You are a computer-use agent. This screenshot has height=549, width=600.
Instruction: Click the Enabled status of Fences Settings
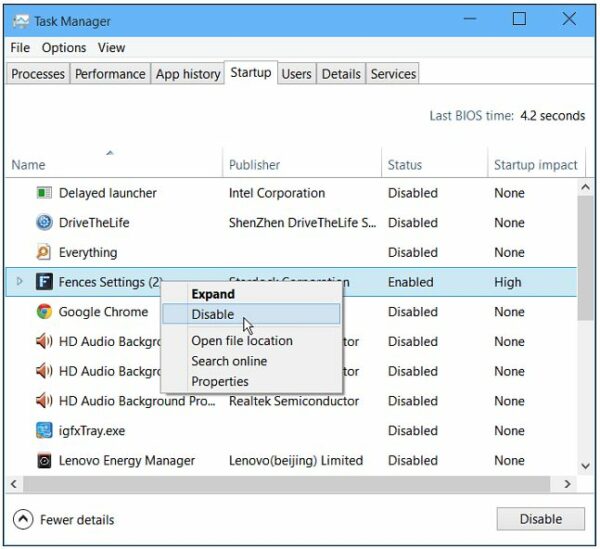tap(411, 282)
